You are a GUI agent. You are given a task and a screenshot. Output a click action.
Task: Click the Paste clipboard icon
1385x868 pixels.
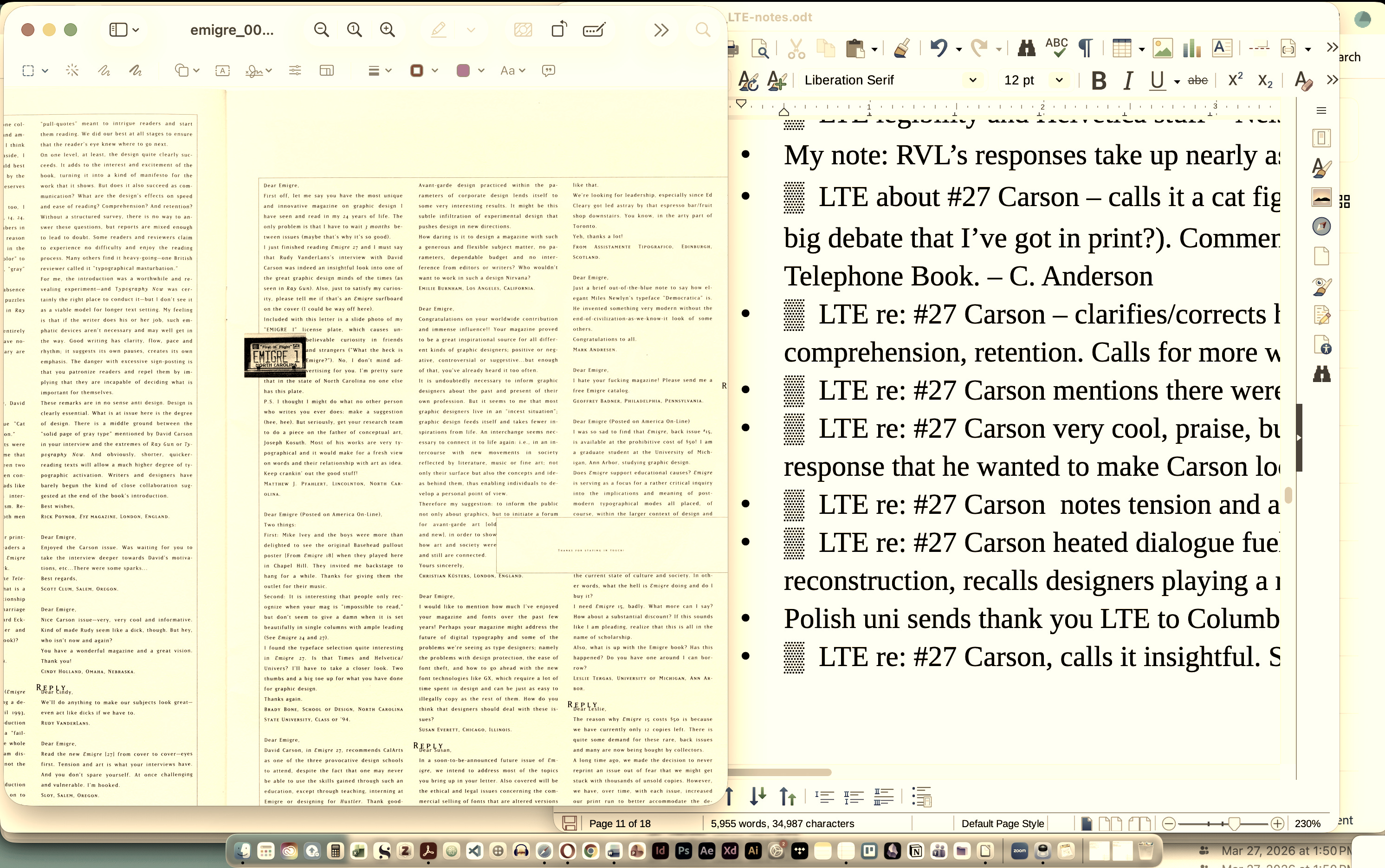(855, 49)
